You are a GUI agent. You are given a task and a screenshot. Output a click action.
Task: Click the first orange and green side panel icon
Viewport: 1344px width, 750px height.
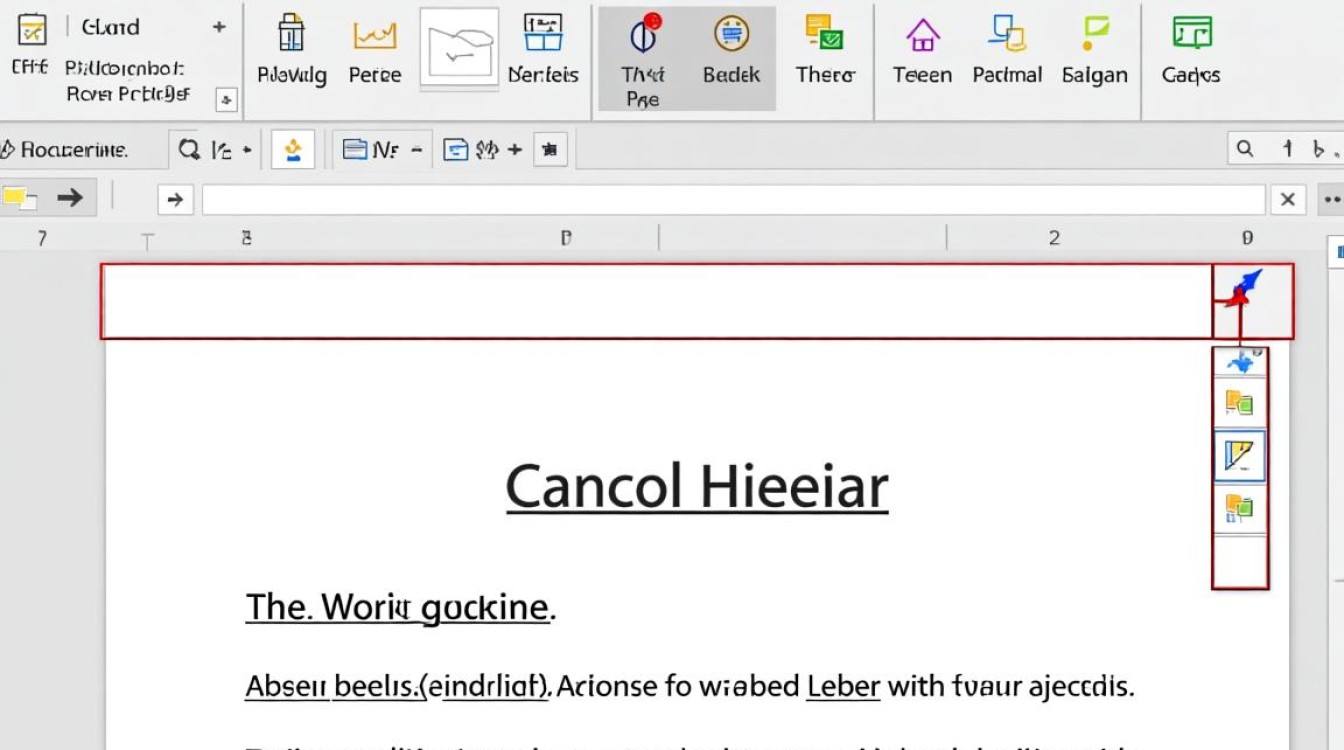pos(1239,404)
